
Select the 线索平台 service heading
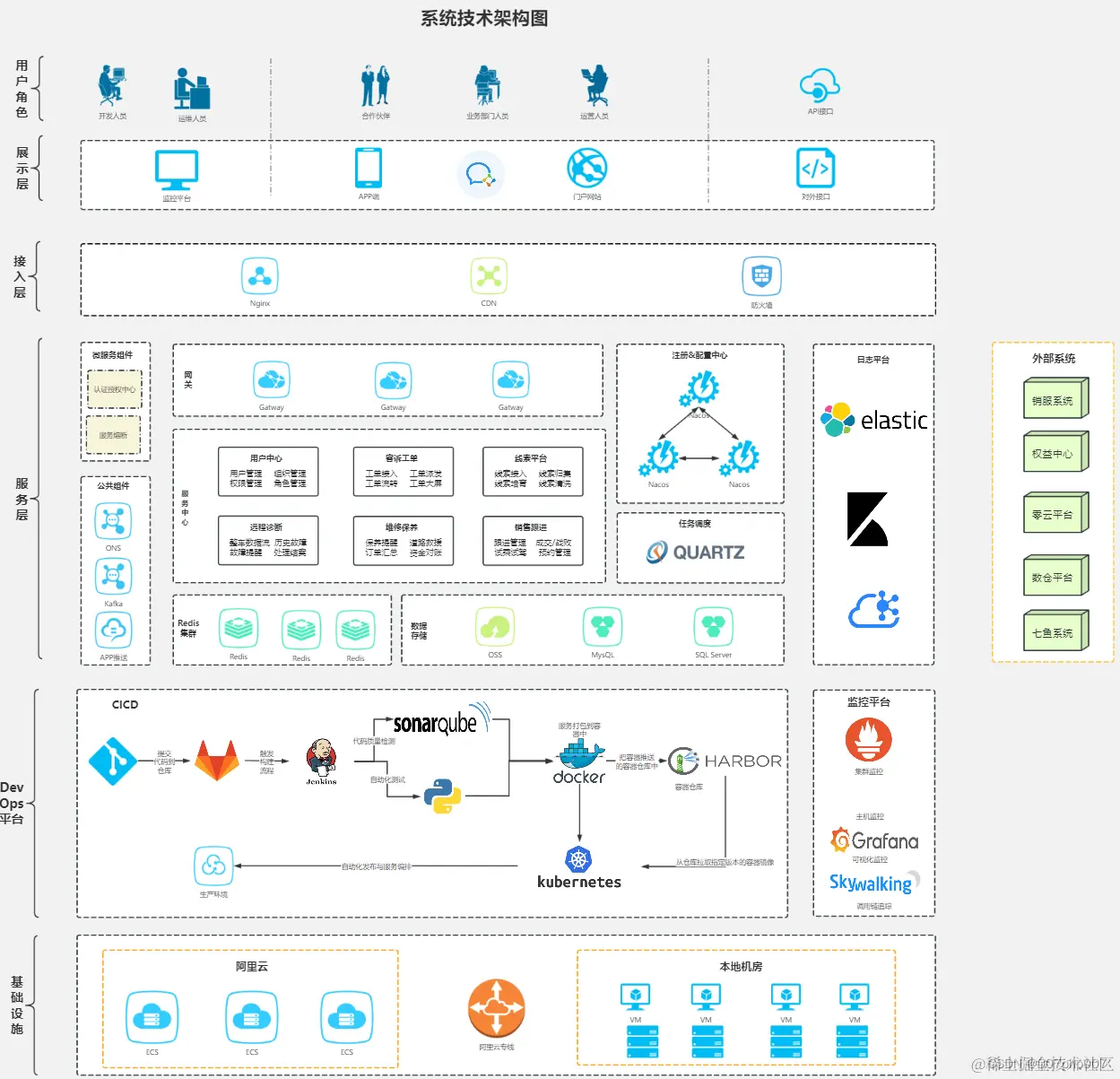(x=531, y=457)
